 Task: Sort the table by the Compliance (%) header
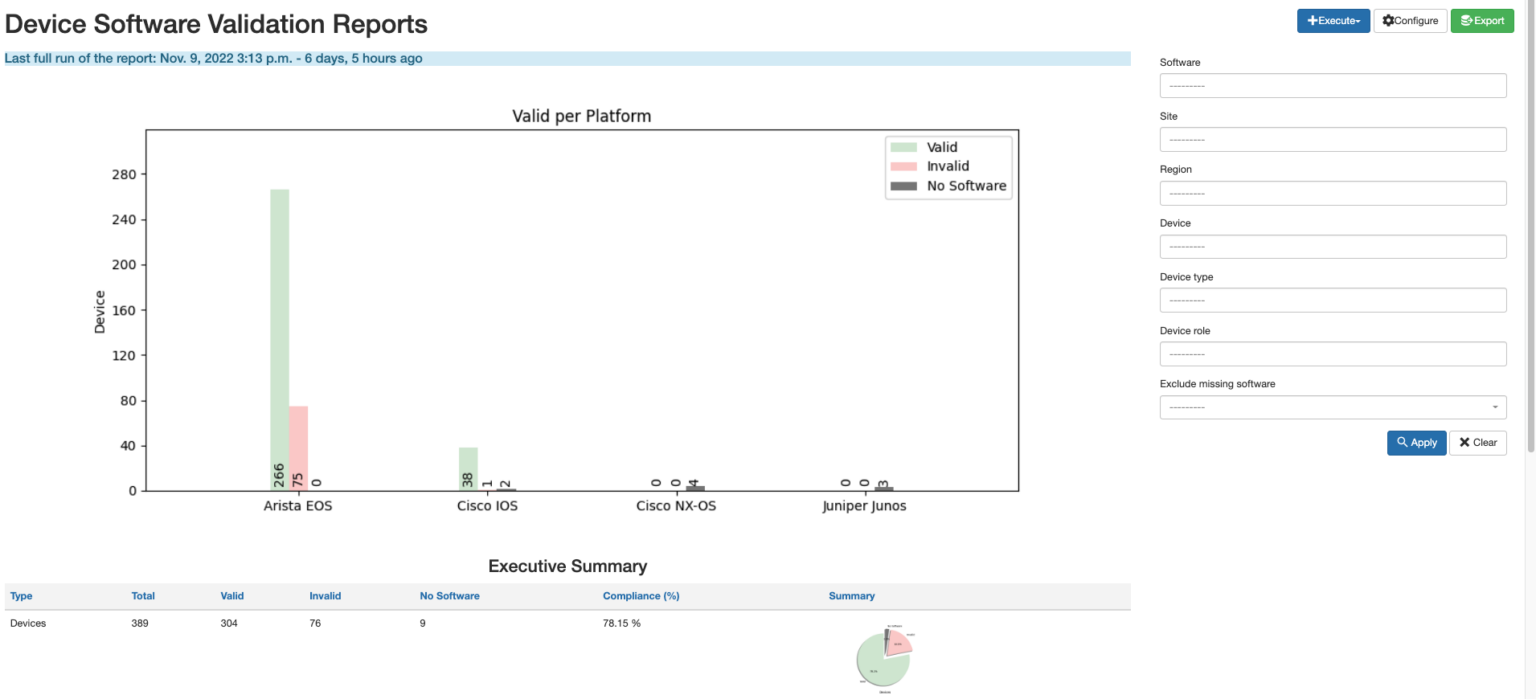coord(641,595)
